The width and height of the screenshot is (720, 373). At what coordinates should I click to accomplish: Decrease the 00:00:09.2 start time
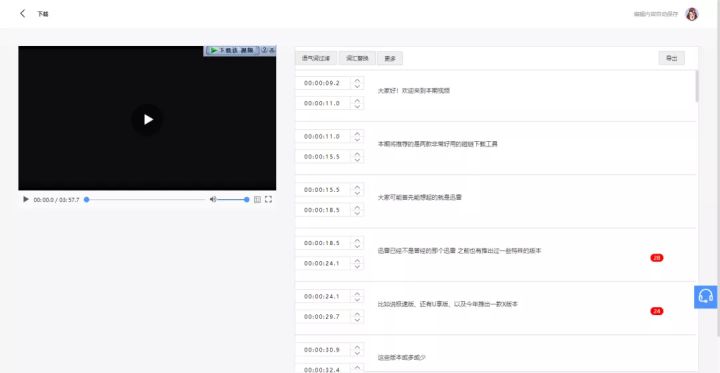pyautogui.click(x=357, y=86)
